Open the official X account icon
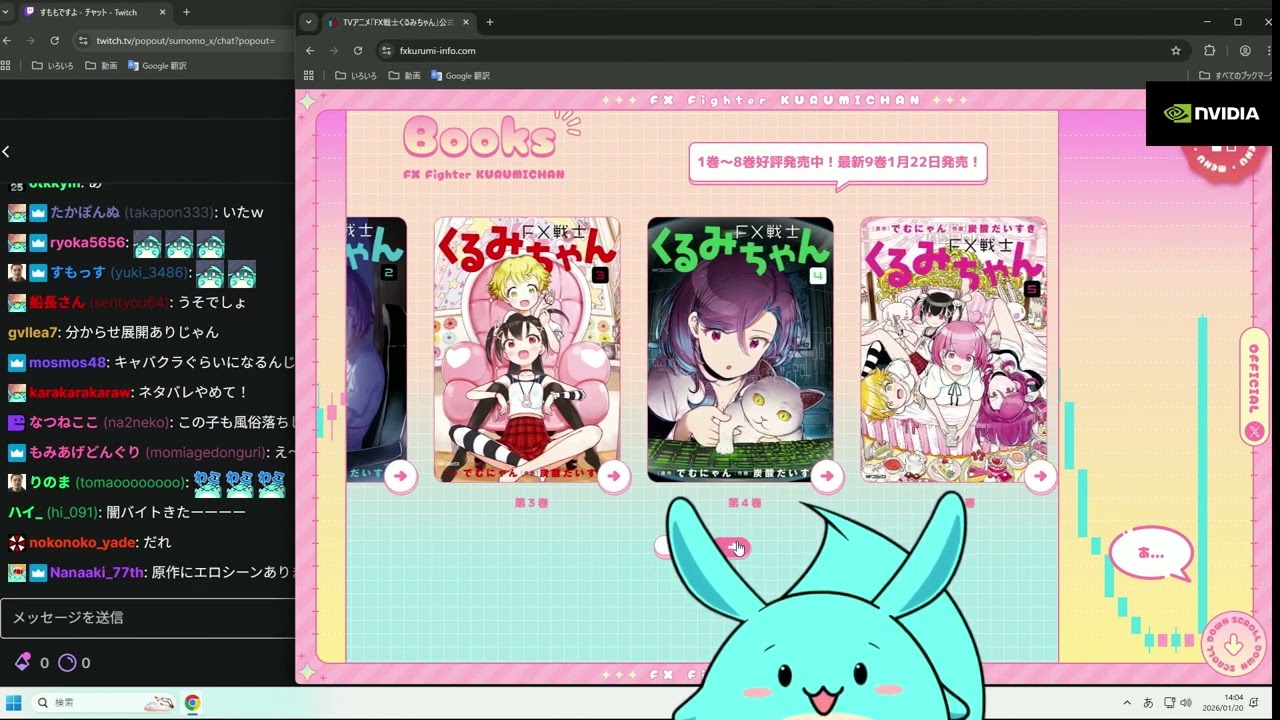1280x720 pixels. [1254, 431]
